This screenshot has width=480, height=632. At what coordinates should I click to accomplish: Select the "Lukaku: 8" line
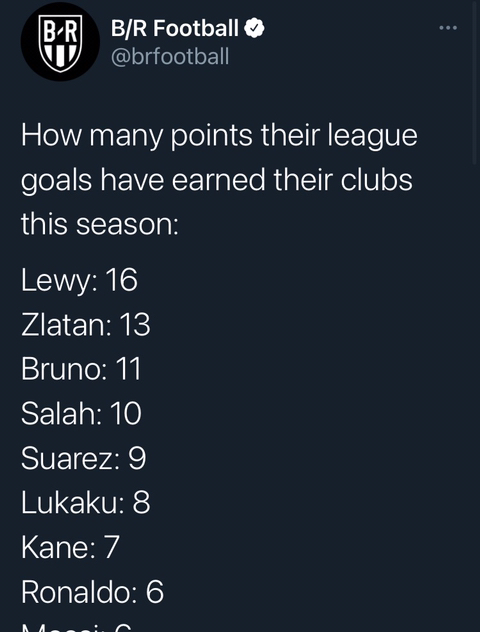(x=86, y=503)
